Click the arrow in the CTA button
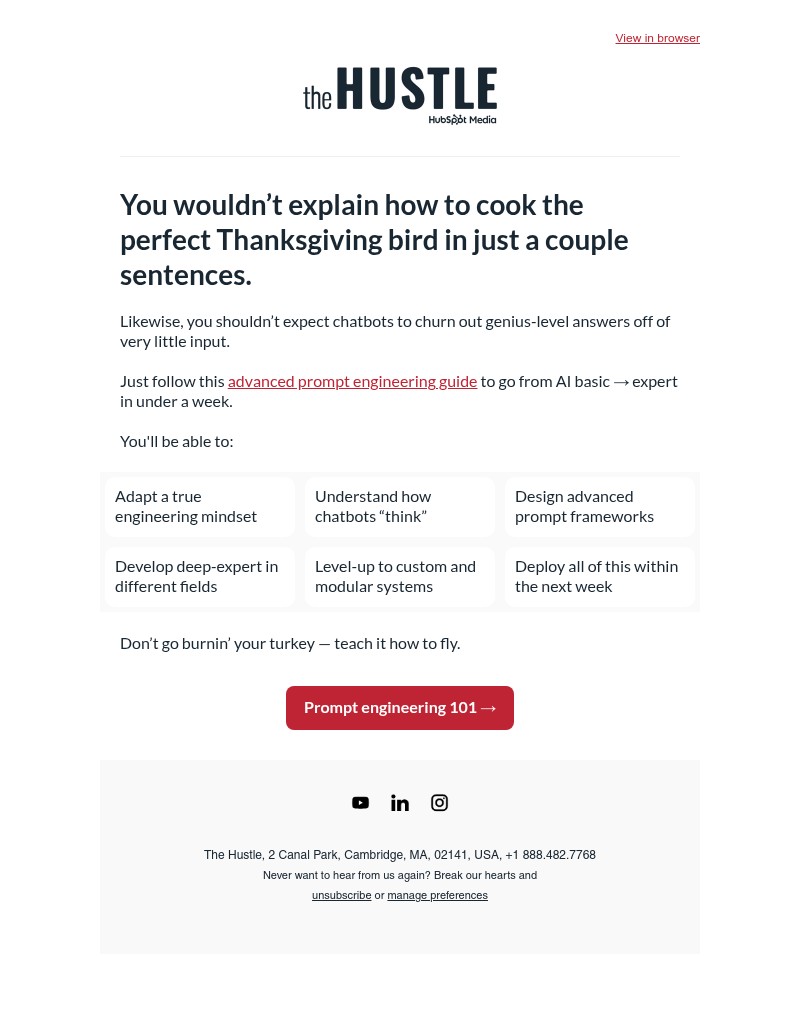Image resolution: width=800 pixels, height=1024 pixels. [488, 707]
